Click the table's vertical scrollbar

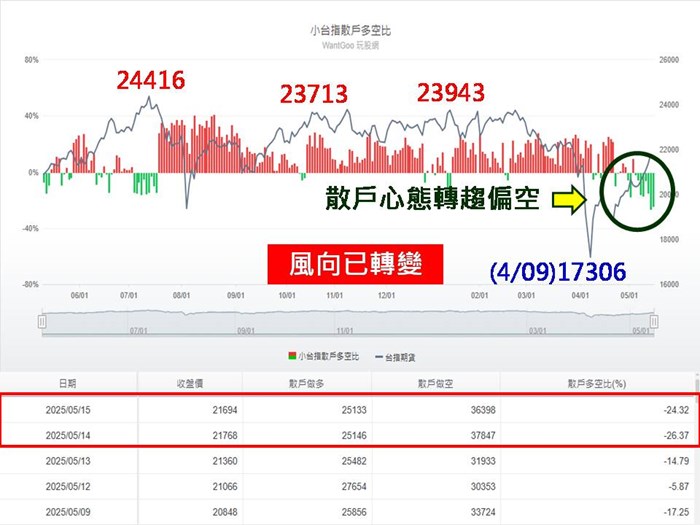(695, 450)
